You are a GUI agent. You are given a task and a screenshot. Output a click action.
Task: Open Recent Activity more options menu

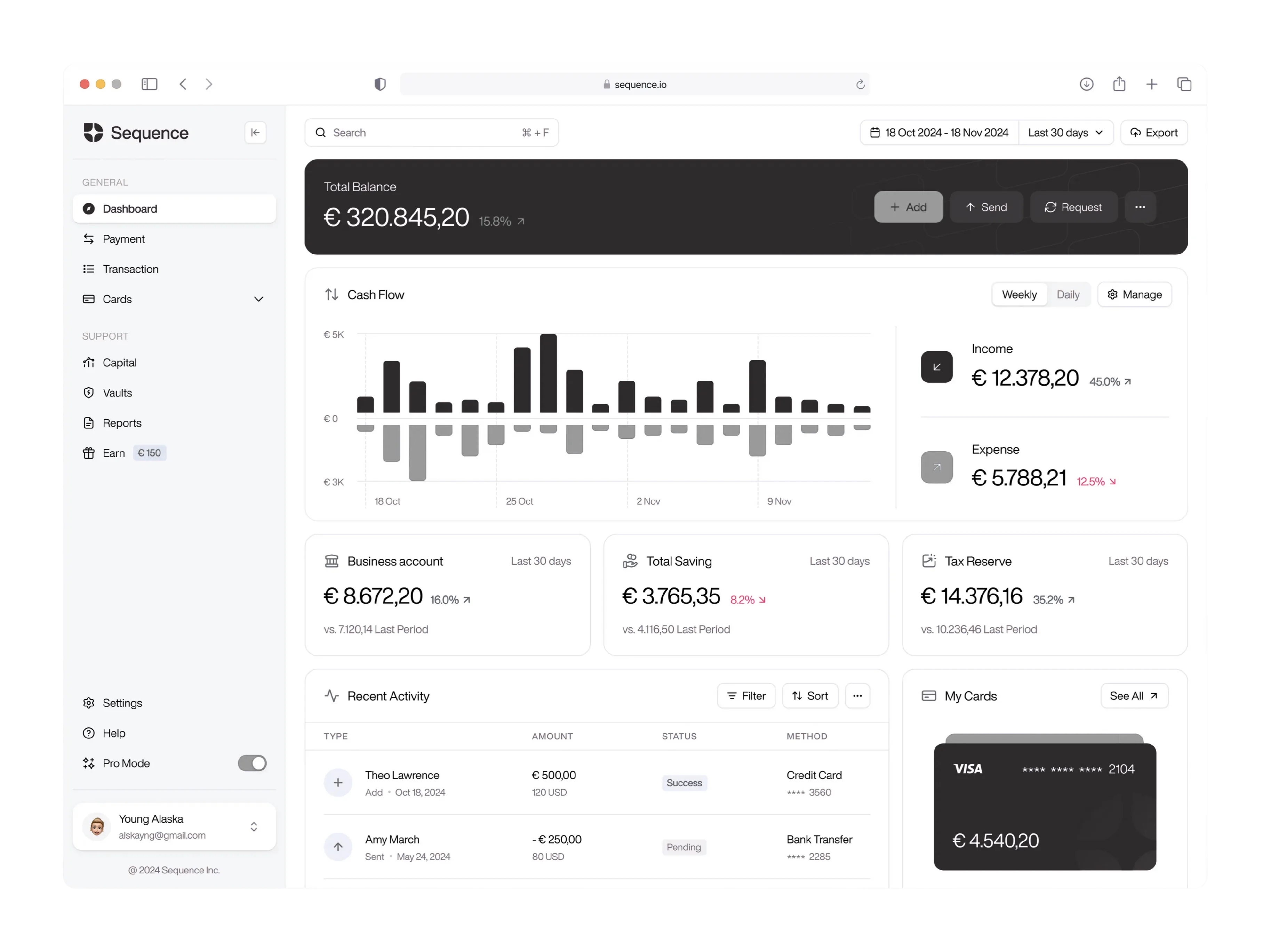click(857, 696)
